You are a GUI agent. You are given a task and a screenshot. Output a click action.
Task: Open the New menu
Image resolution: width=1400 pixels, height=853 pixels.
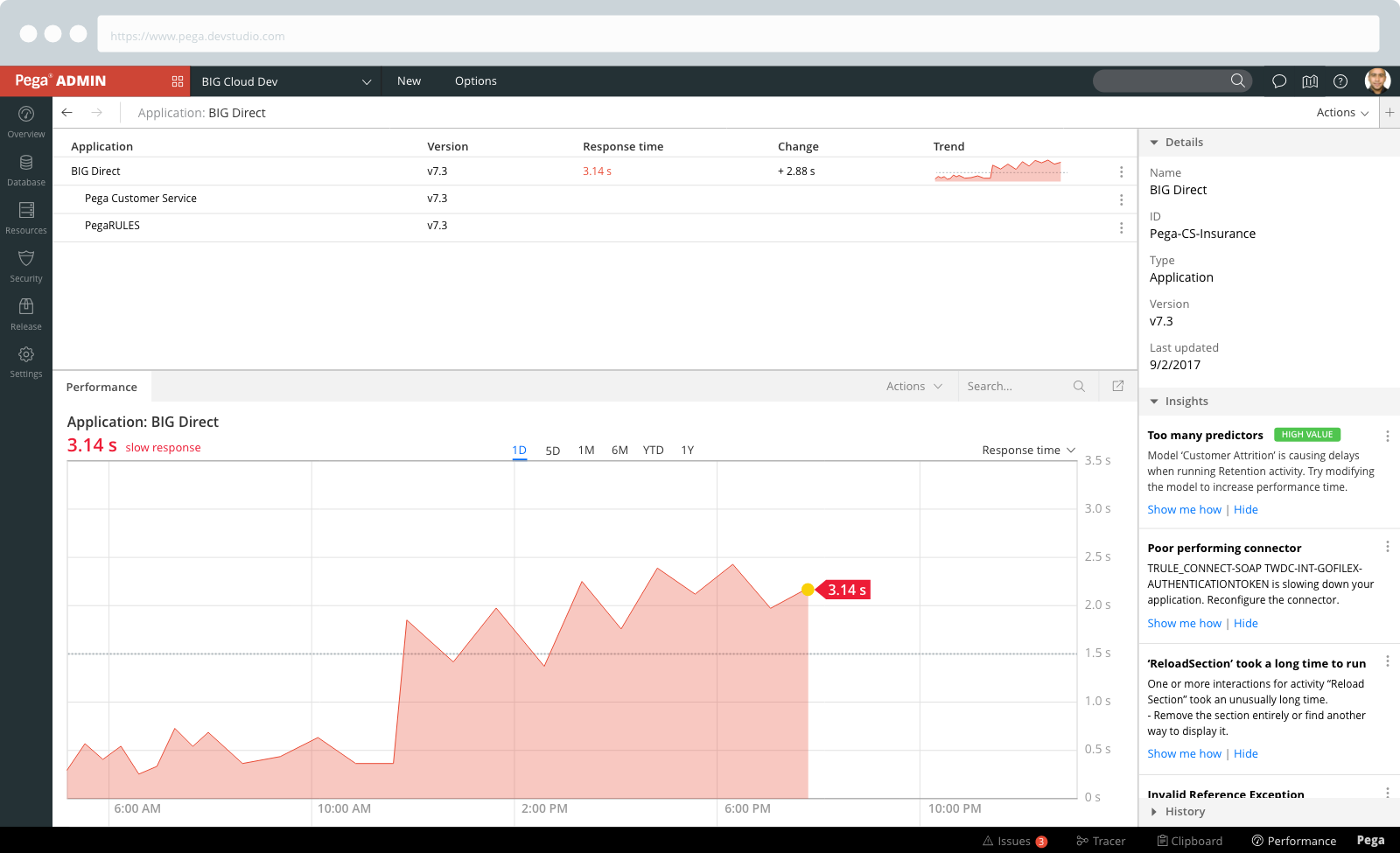(409, 80)
